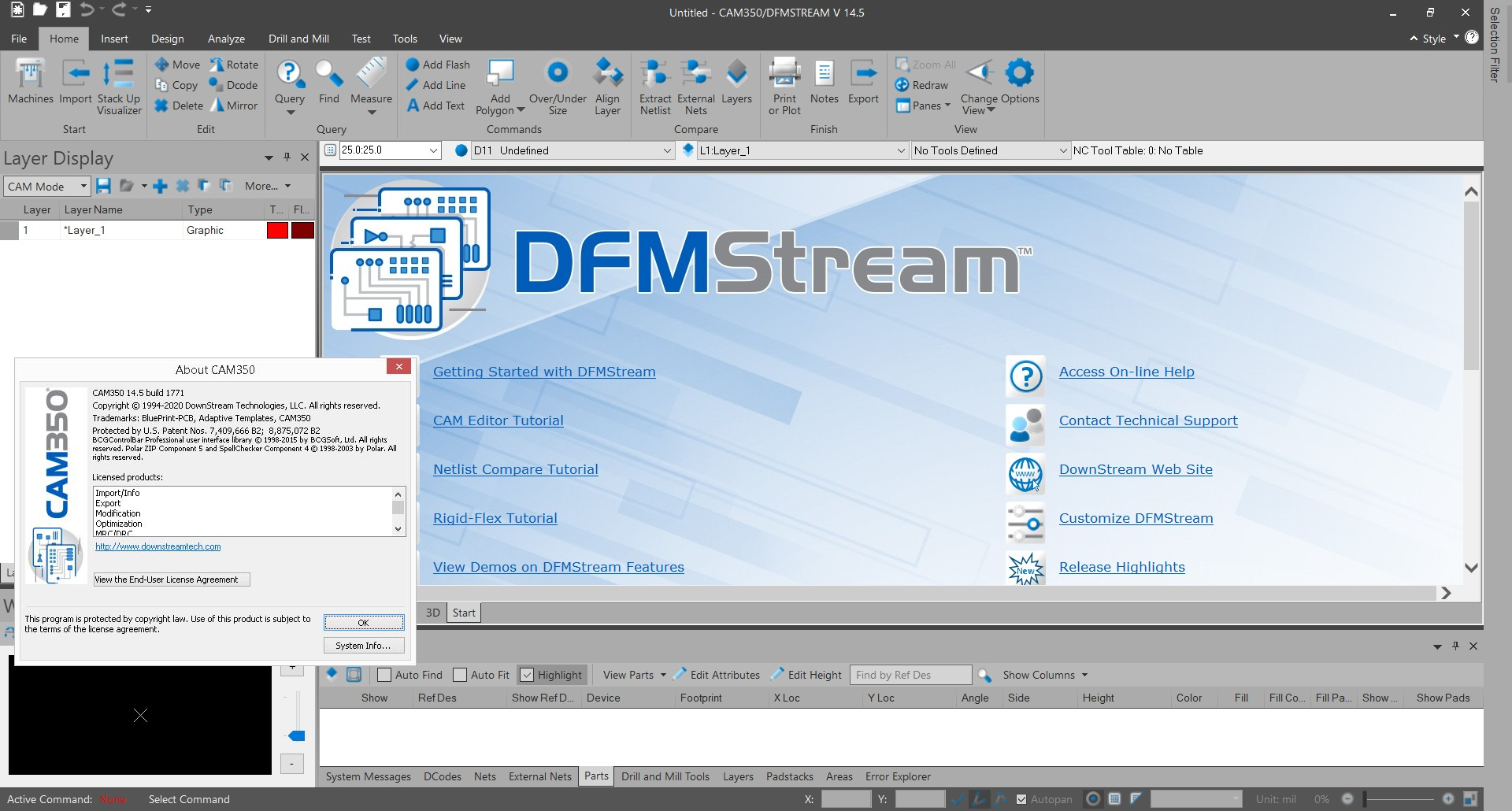This screenshot has width=1512, height=811.
Task: Click scroll-down arrow in licensed products list
Action: pos(398,529)
